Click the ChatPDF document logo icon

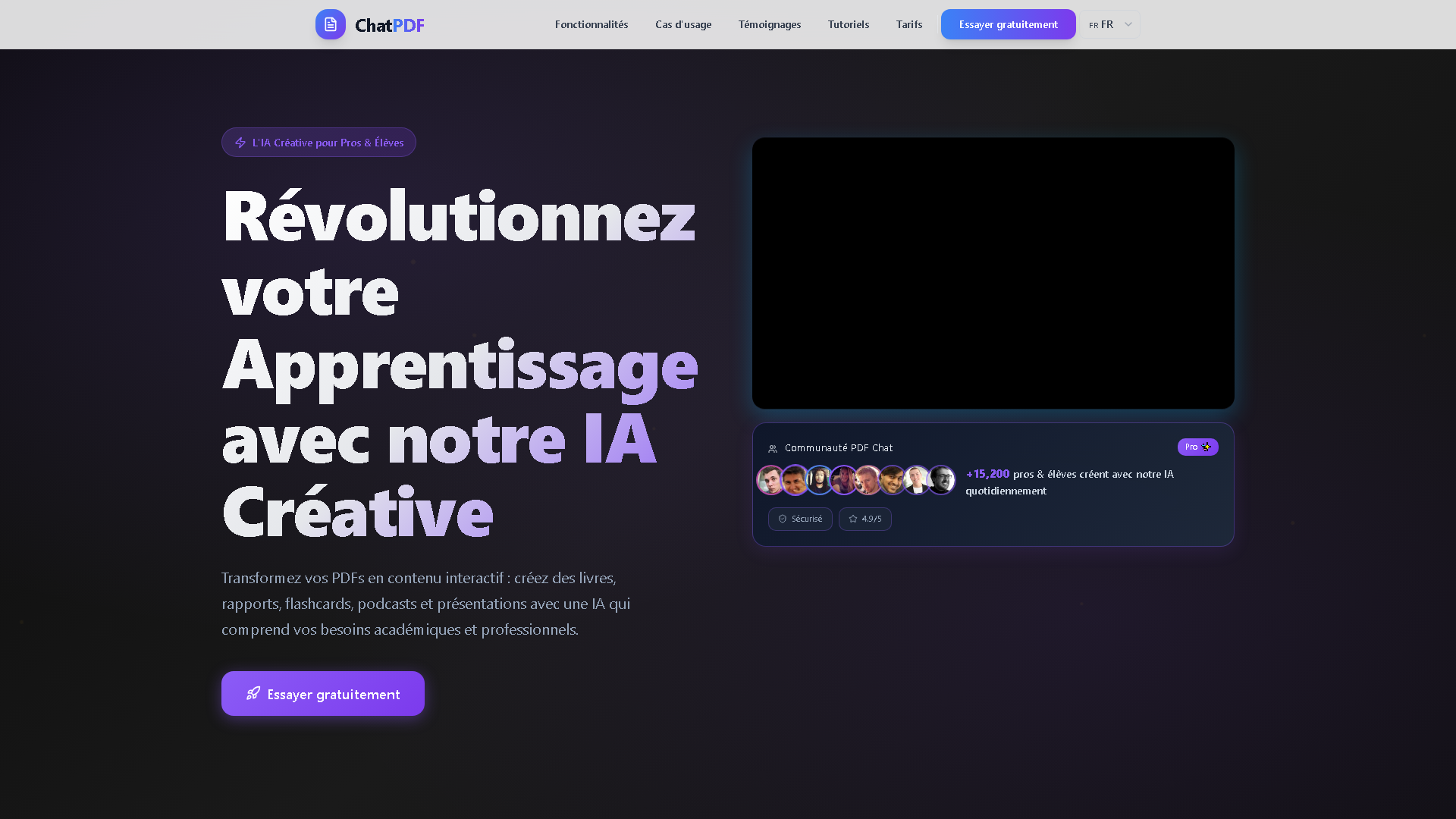[x=331, y=24]
